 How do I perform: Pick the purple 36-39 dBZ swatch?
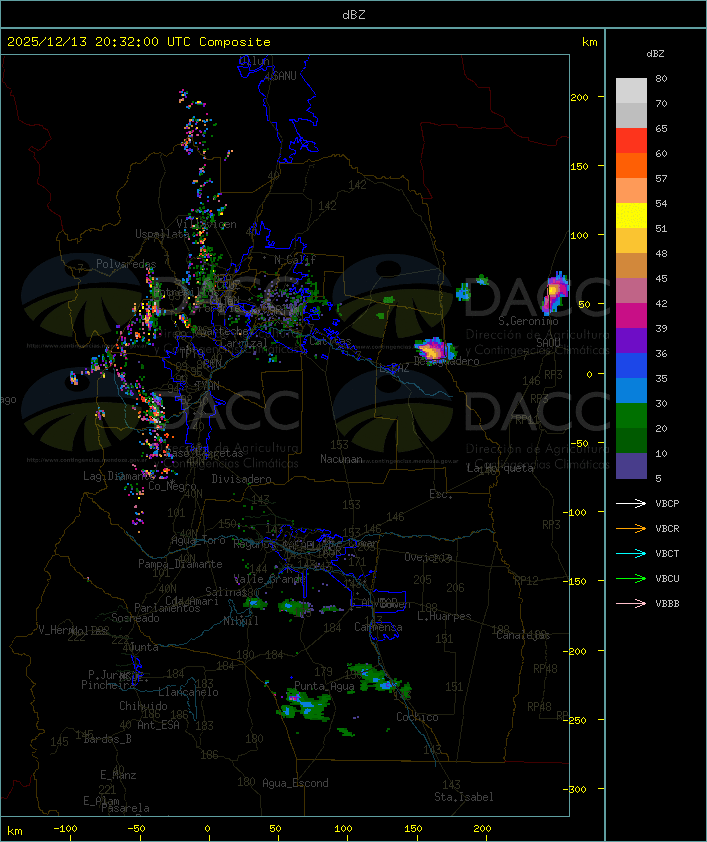click(631, 340)
